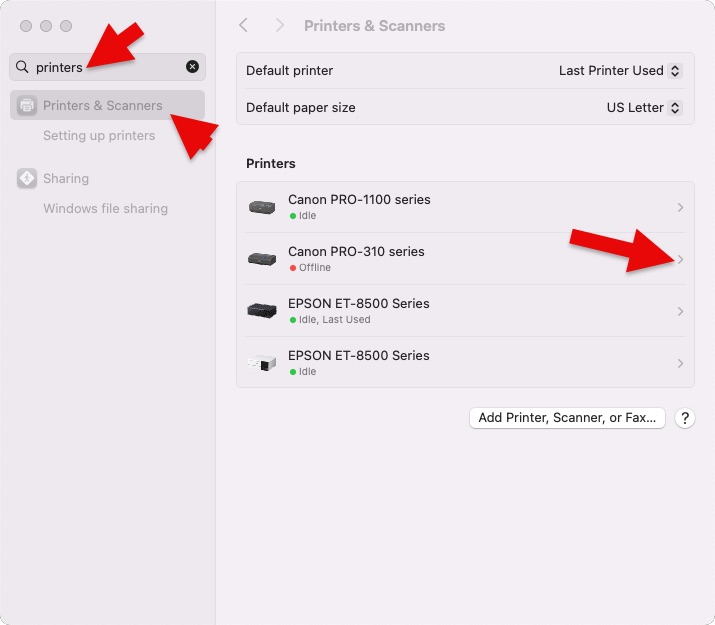The height and width of the screenshot is (625, 715).
Task: Go back with the left arrow
Action: pyautogui.click(x=243, y=25)
